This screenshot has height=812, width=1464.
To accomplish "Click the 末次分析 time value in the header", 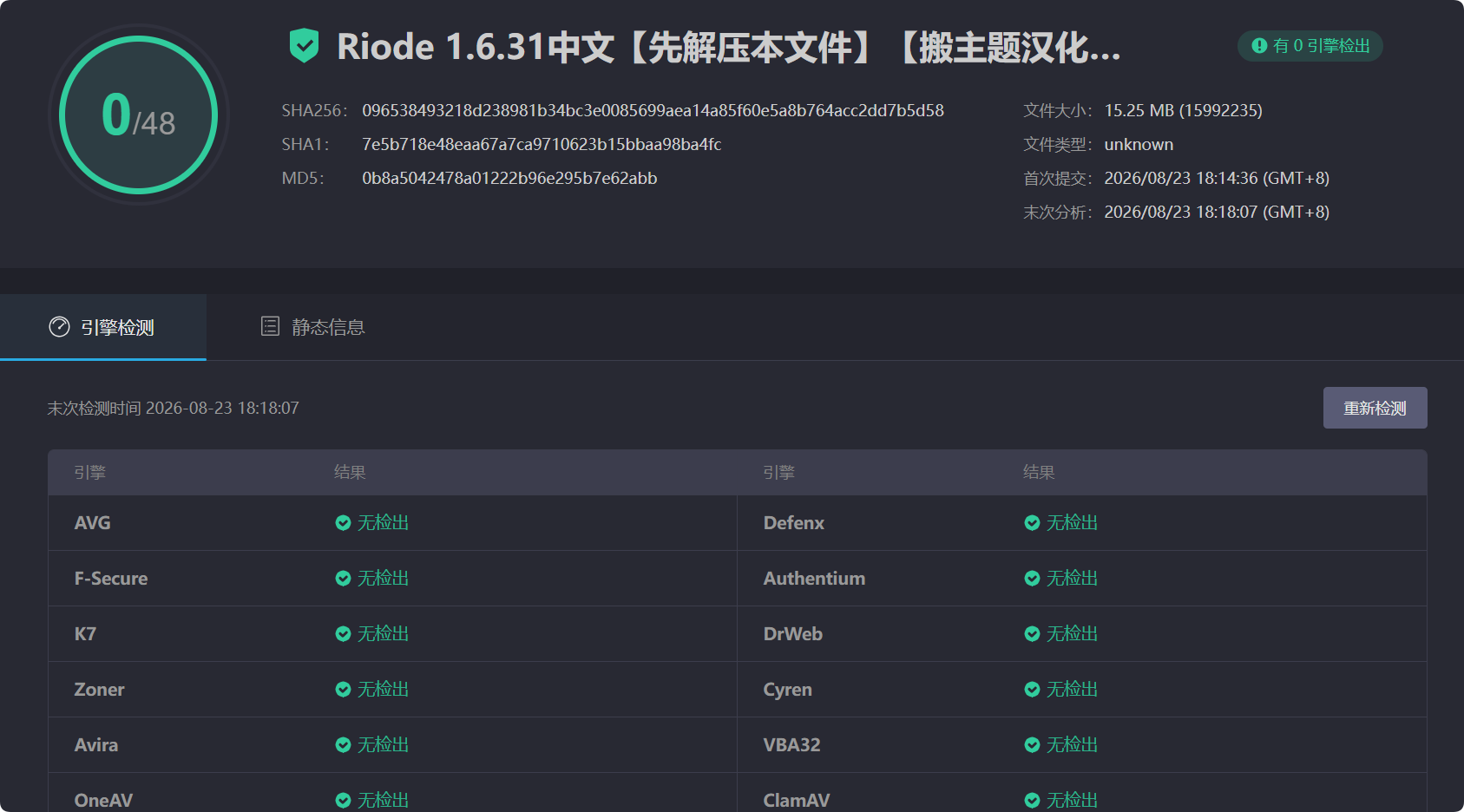I will 1217,212.
